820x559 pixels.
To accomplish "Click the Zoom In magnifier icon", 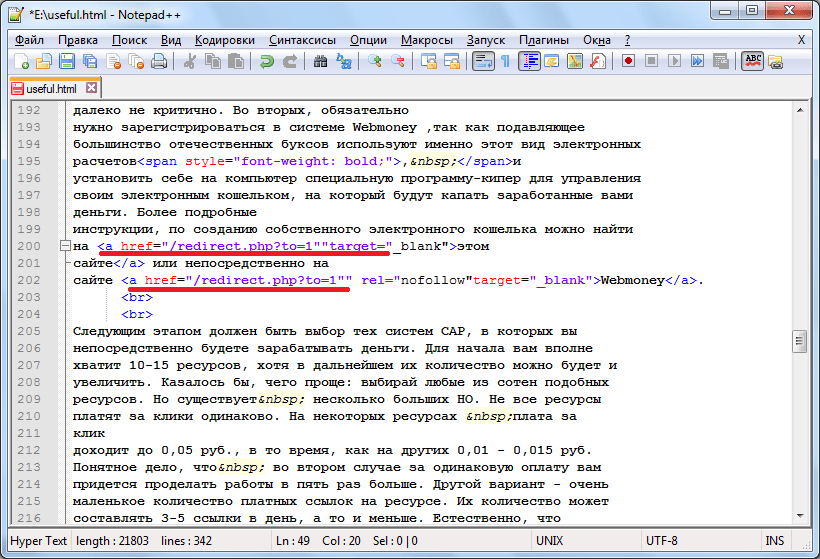I will [x=376, y=62].
